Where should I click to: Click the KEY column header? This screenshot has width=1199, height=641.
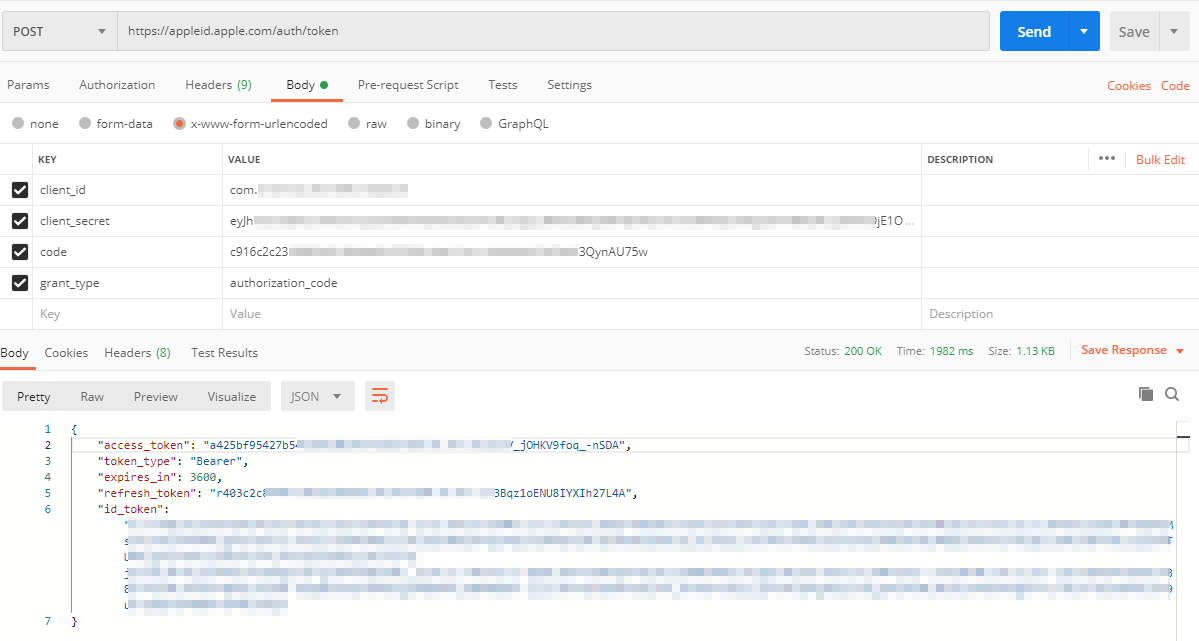pyautogui.click(x=47, y=159)
